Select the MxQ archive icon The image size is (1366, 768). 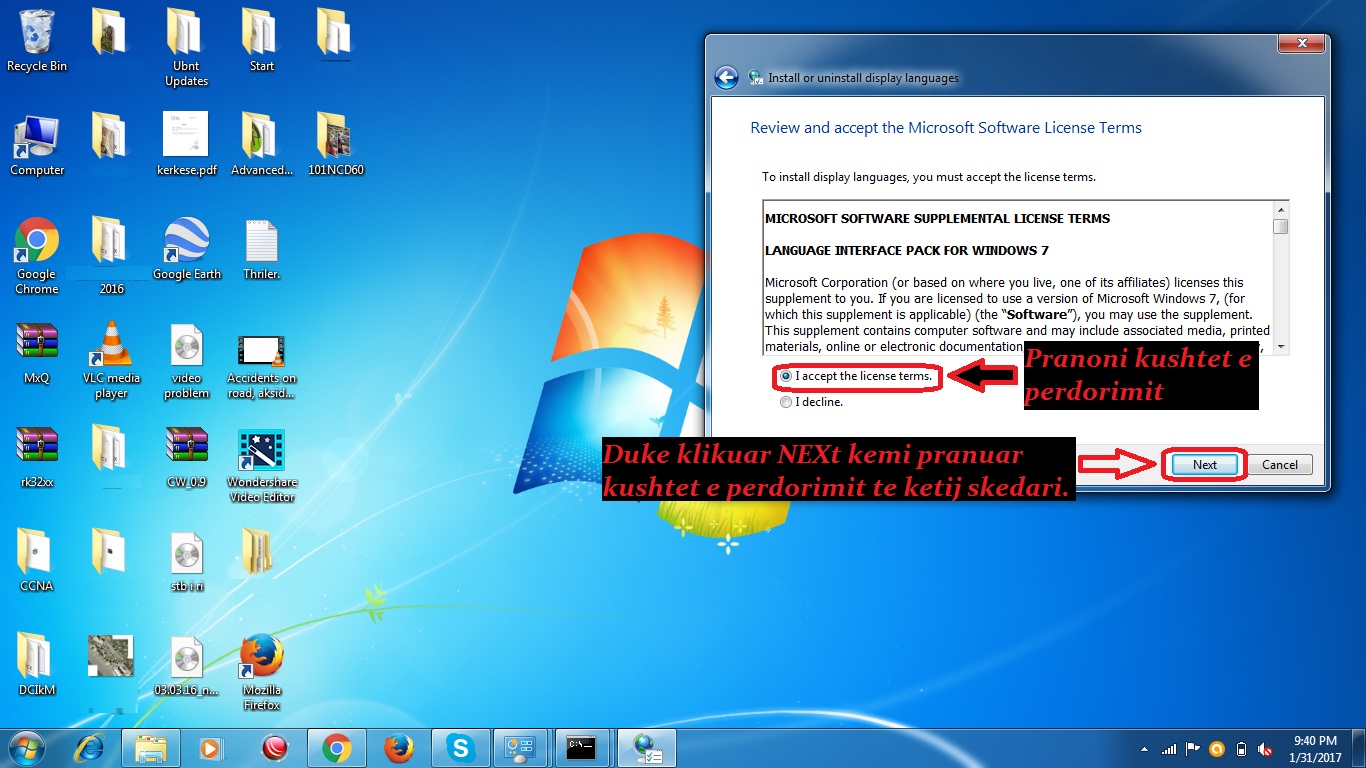click(x=37, y=353)
